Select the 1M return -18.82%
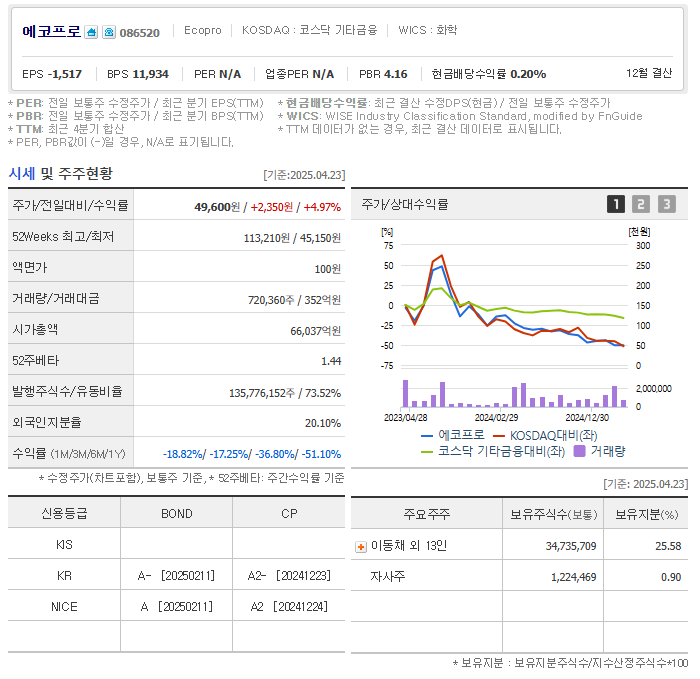 183,454
